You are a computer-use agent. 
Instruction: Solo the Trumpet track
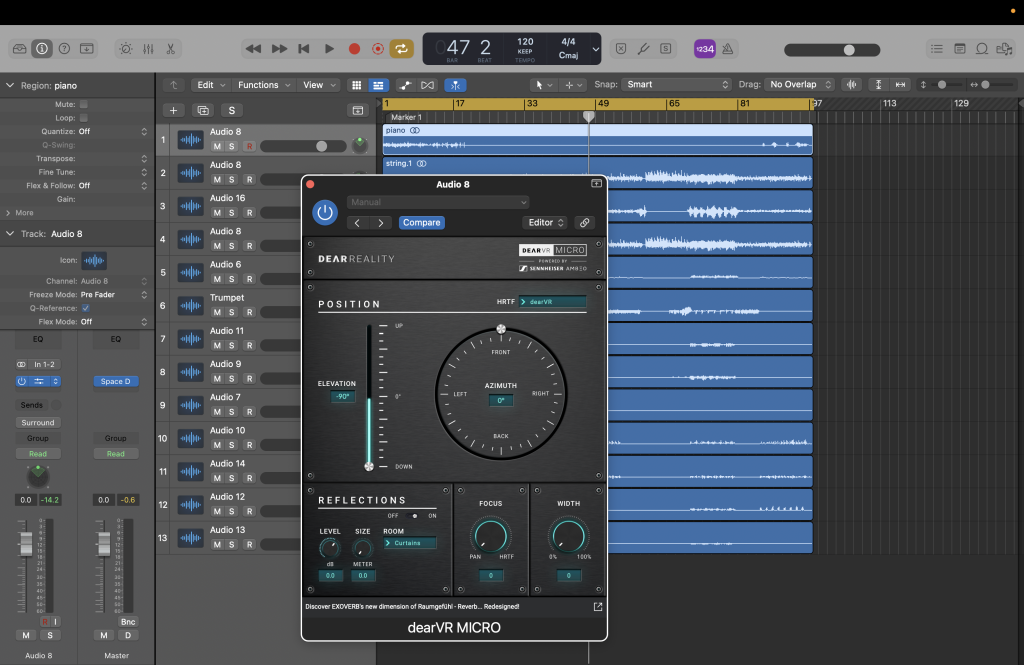coord(232,312)
